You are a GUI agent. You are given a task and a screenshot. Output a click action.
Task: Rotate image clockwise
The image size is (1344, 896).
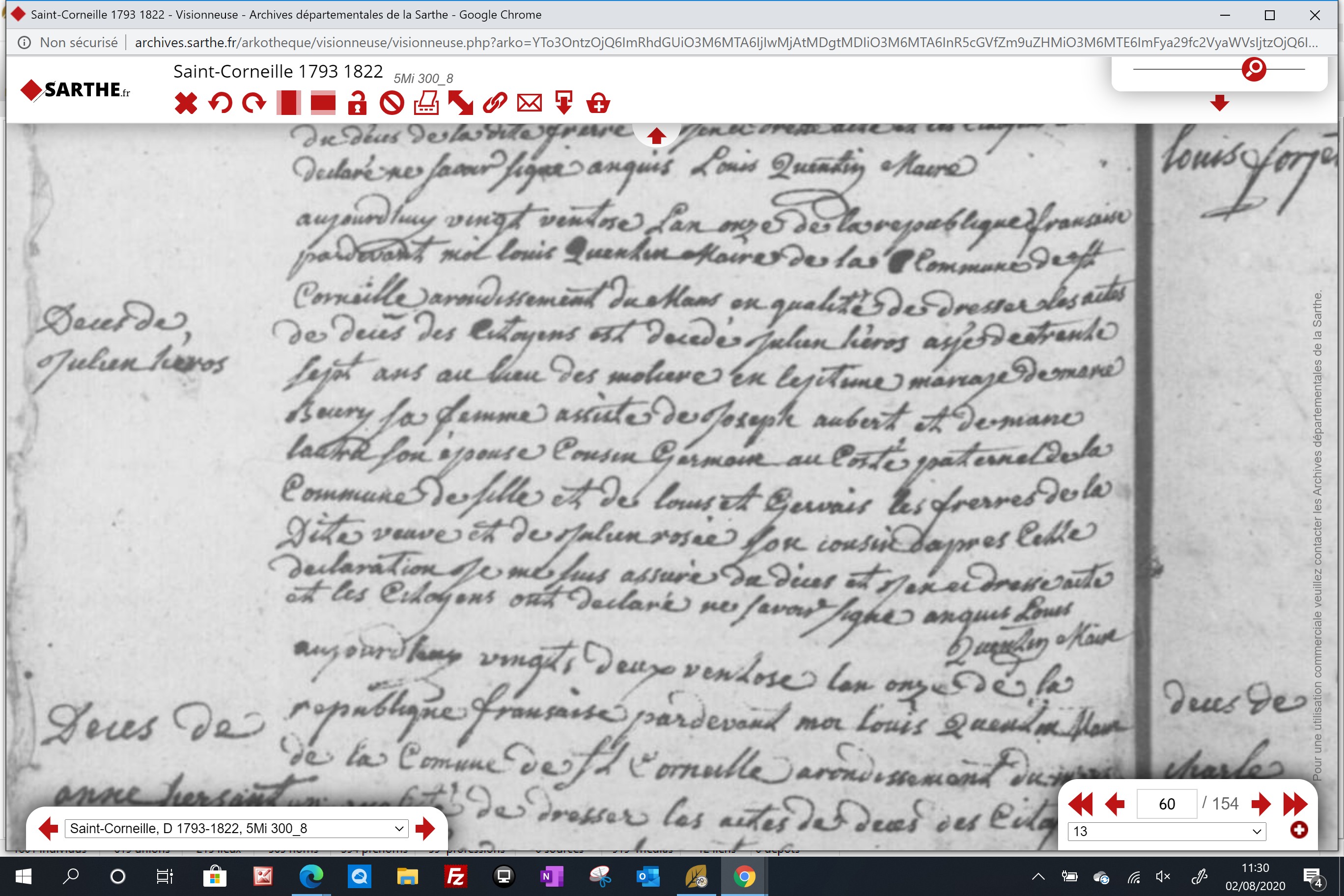254,104
